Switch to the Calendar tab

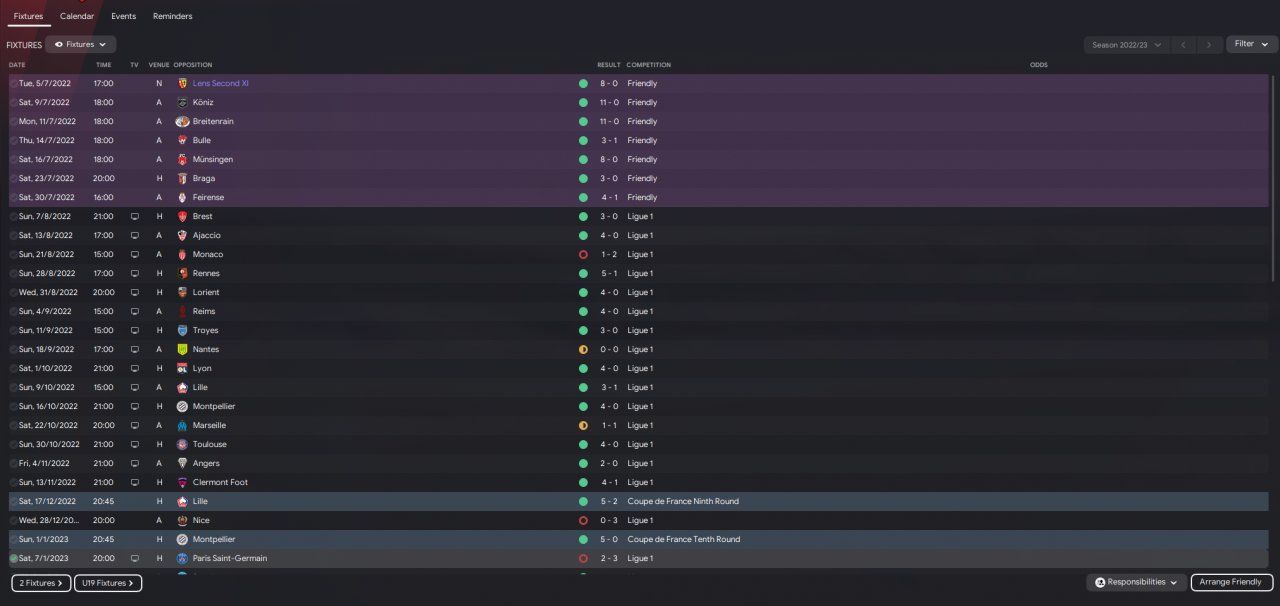click(77, 16)
